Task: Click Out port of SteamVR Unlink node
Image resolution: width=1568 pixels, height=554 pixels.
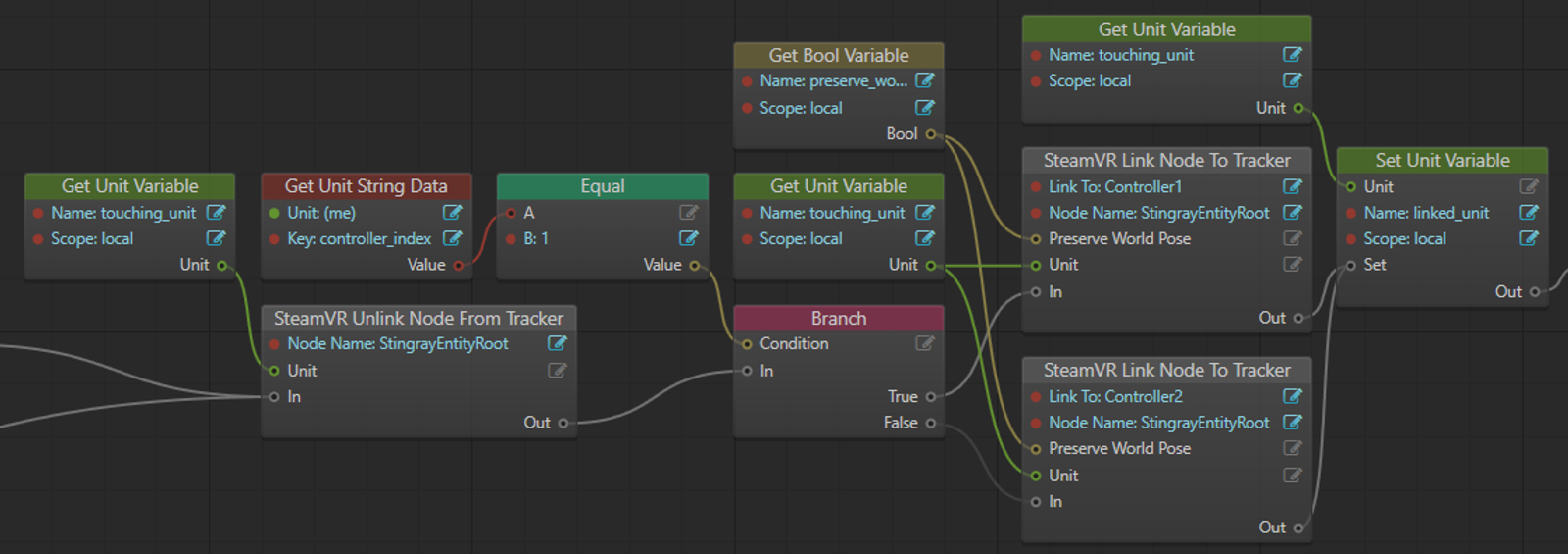Action: pyautogui.click(x=563, y=424)
